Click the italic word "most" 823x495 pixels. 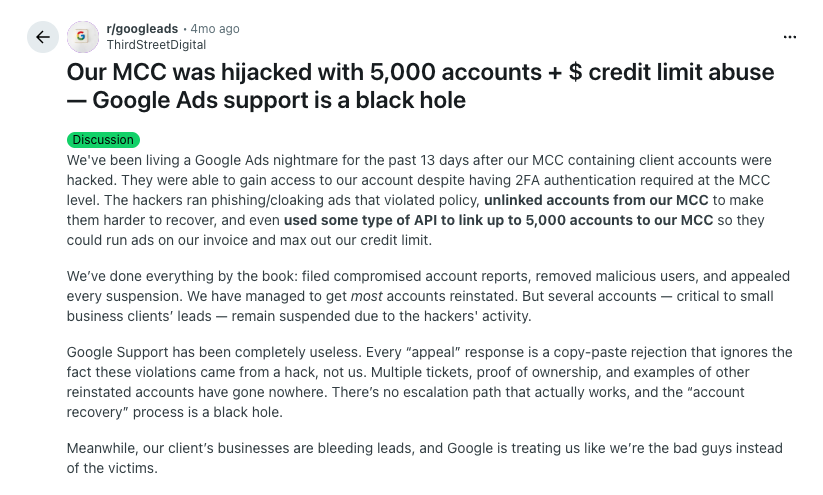coord(369,296)
